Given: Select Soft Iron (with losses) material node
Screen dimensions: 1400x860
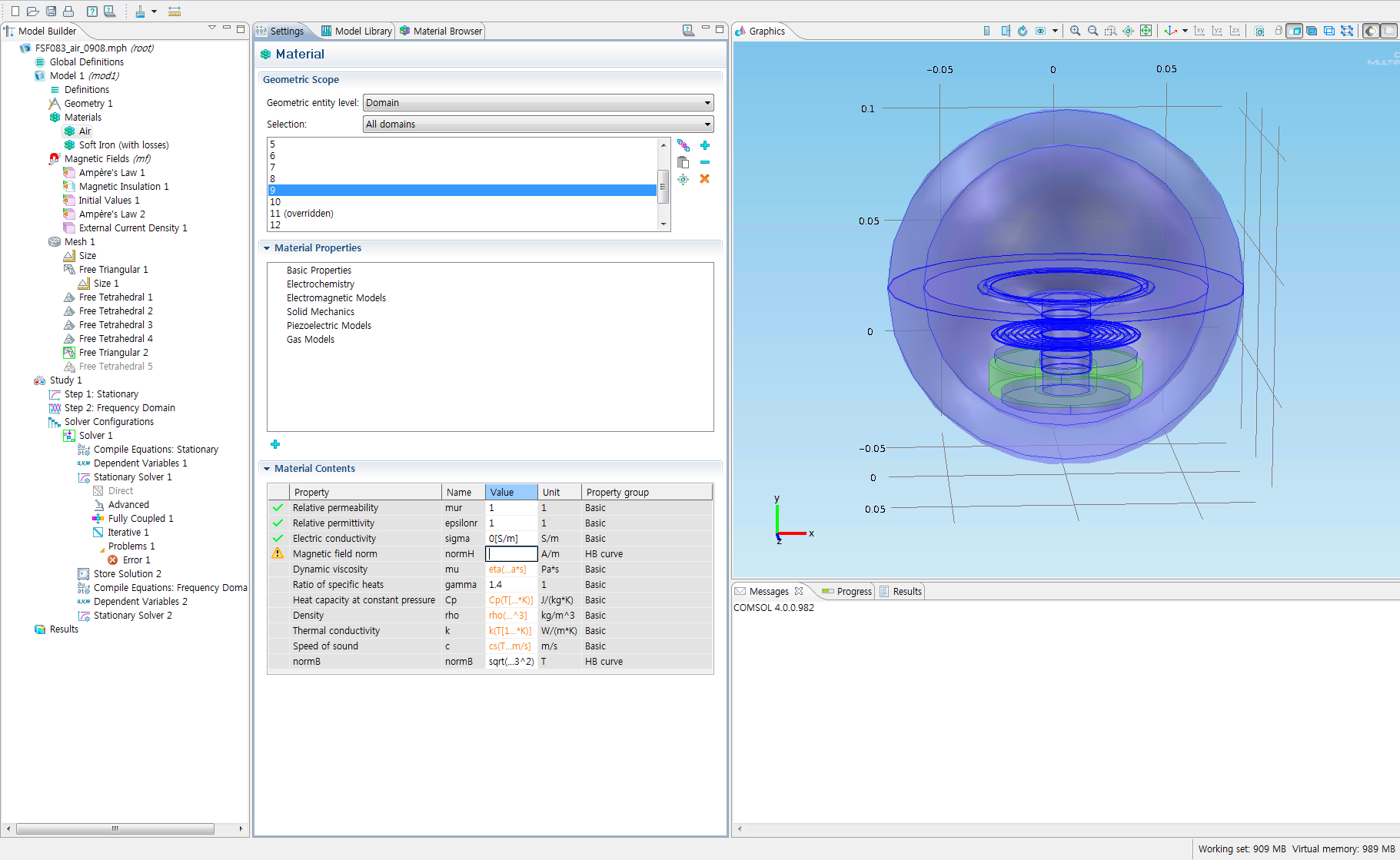Looking at the screenshot, I should click(x=123, y=145).
